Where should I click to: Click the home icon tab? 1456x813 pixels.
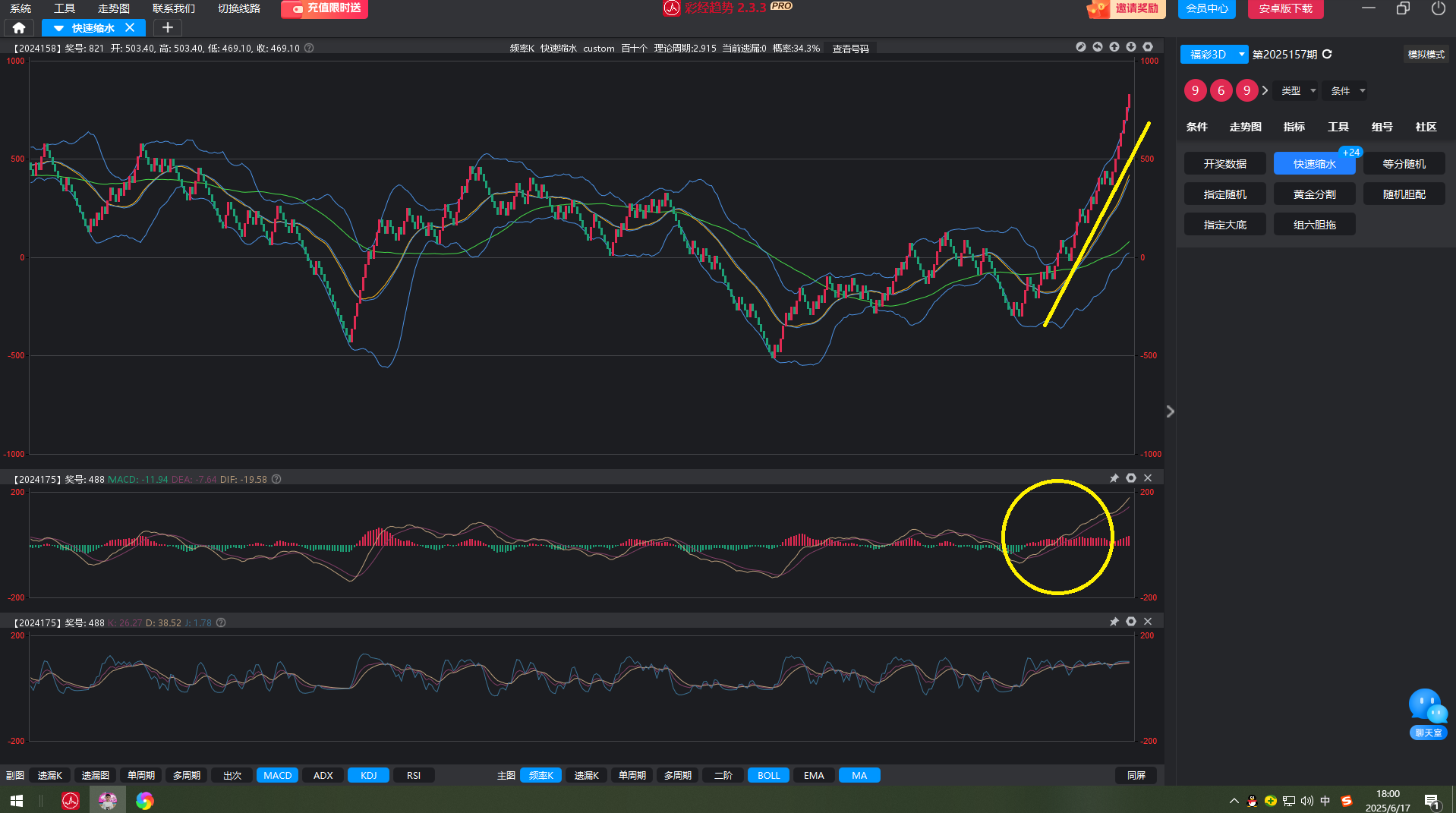19,28
